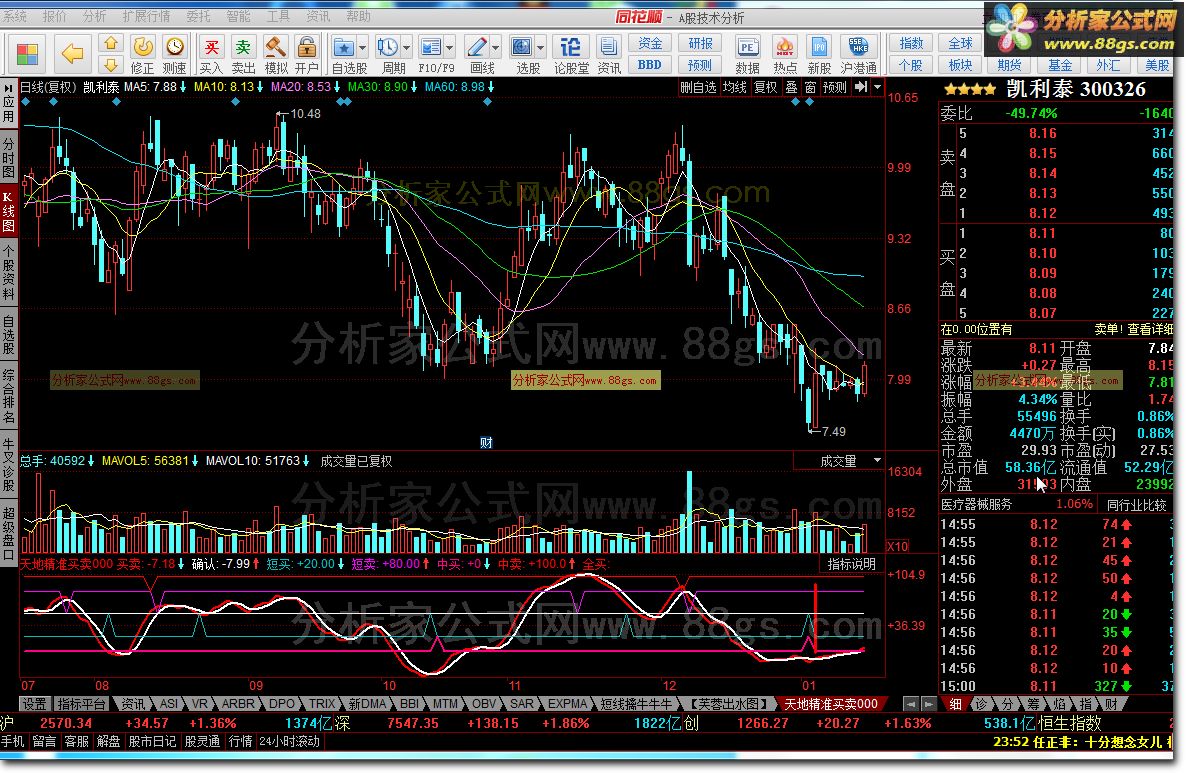The image size is (1186, 773).
Task: Open the chart header options dropdown arrow
Action: (x=877, y=88)
